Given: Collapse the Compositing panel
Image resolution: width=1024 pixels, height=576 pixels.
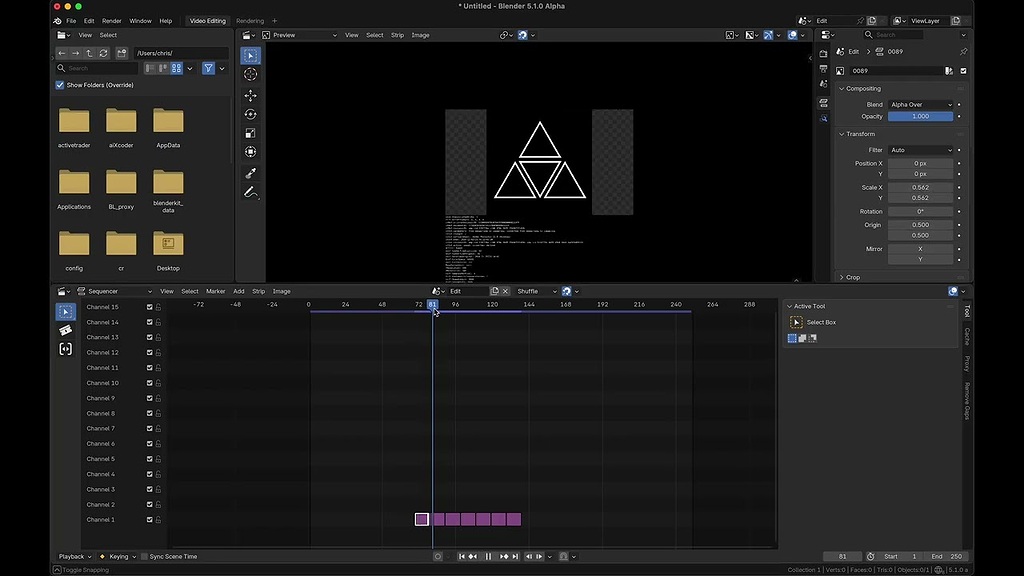Looking at the screenshot, I should coord(863,89).
